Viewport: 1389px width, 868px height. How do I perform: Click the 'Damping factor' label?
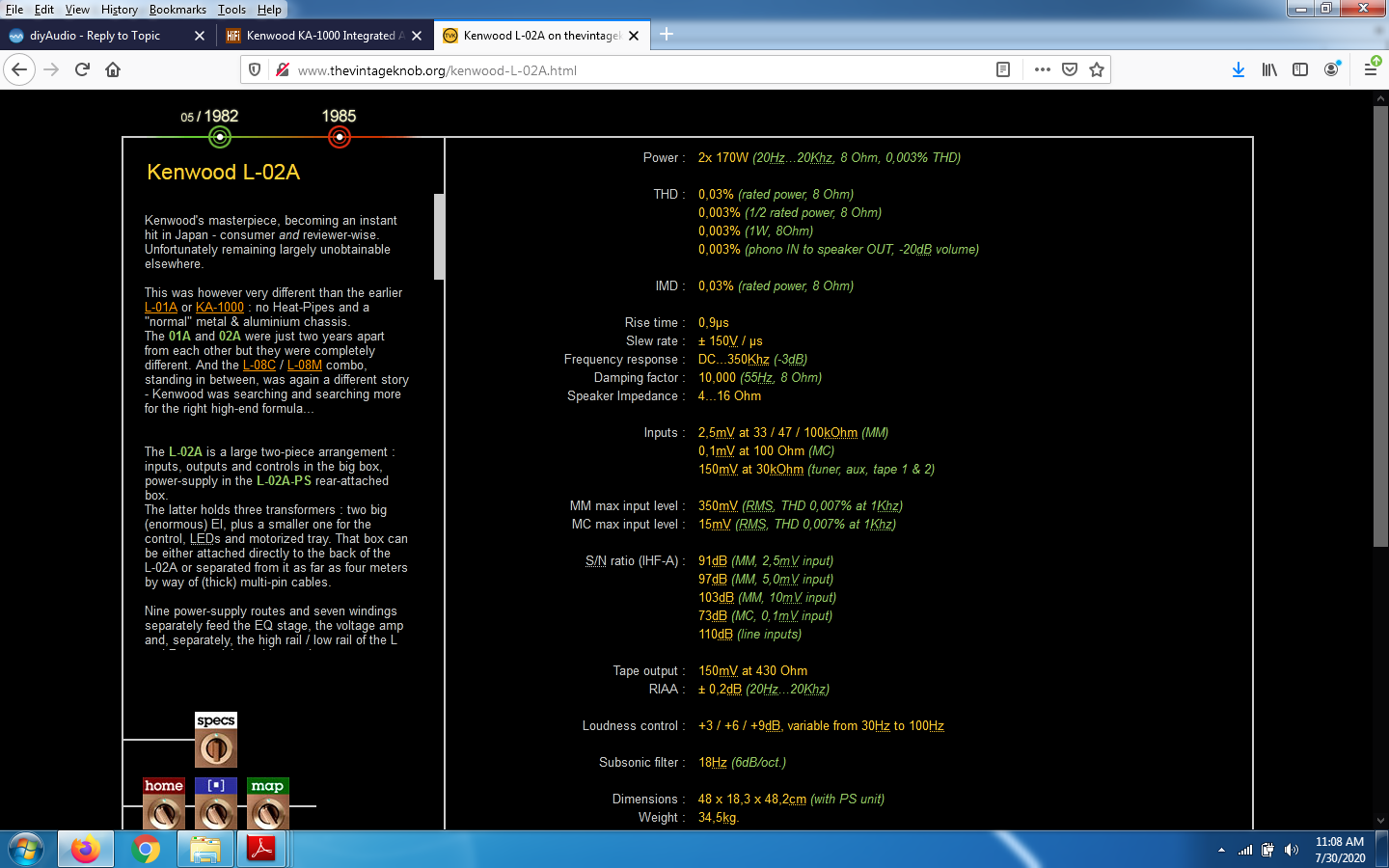coord(640,378)
